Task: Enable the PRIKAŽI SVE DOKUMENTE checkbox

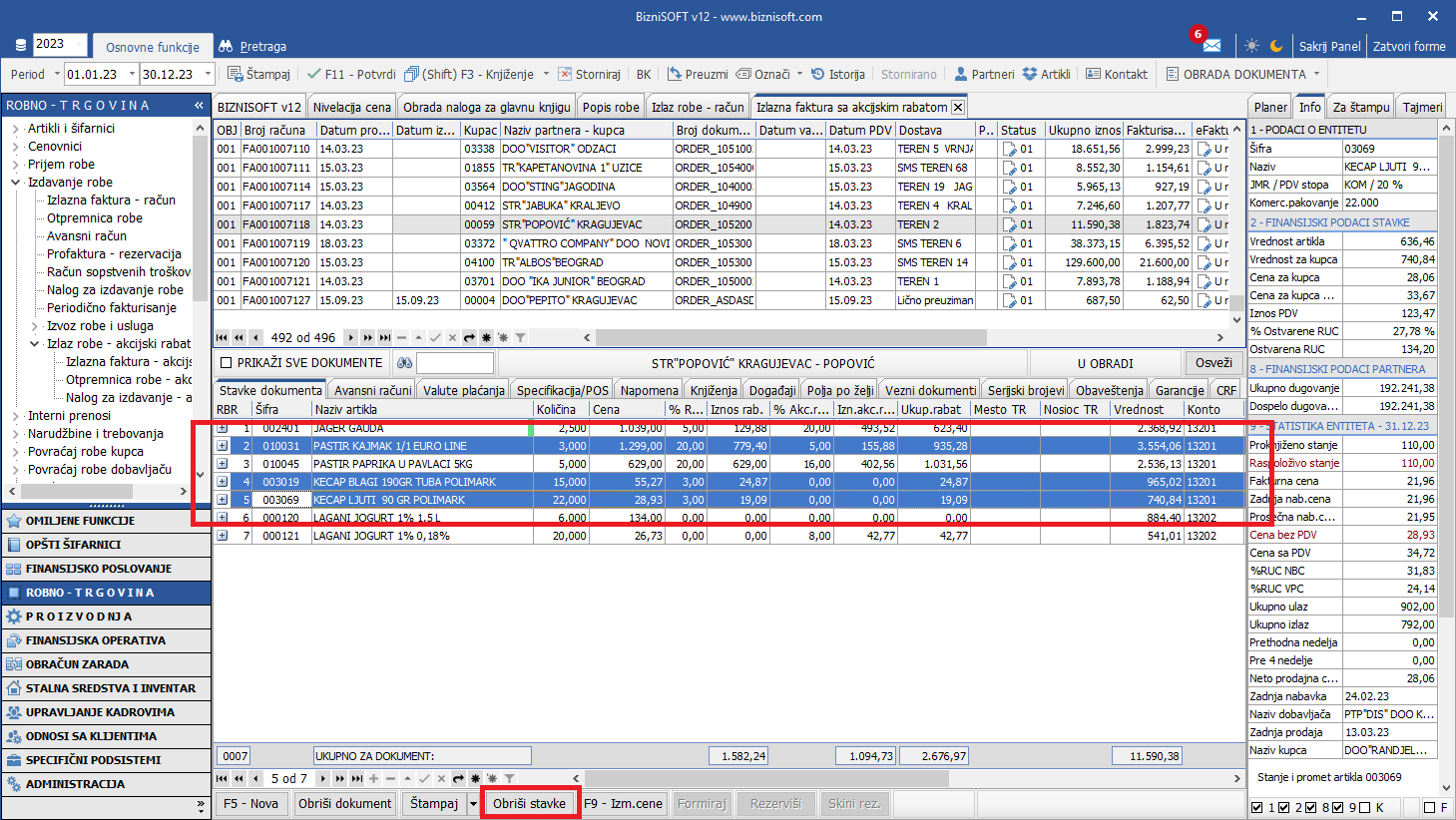Action: pyautogui.click(x=227, y=363)
